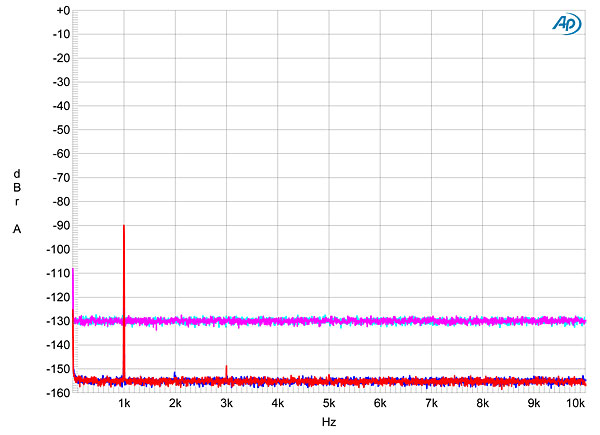This screenshot has height=435, width=600.
Task: Click the 6k frequency axis label
Action: (x=380, y=403)
